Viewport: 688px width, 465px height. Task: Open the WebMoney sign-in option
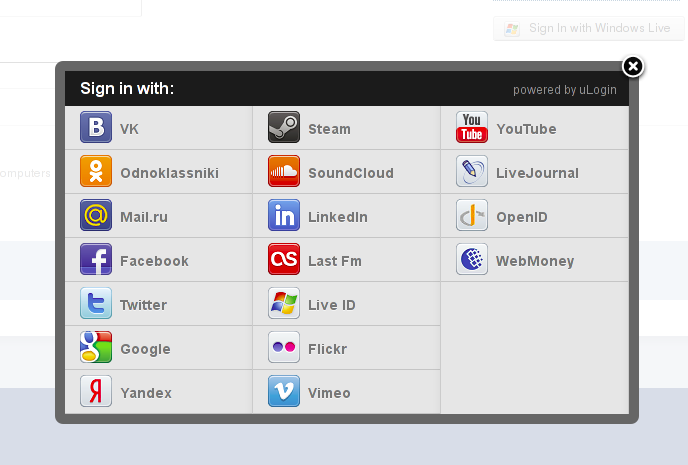534,261
